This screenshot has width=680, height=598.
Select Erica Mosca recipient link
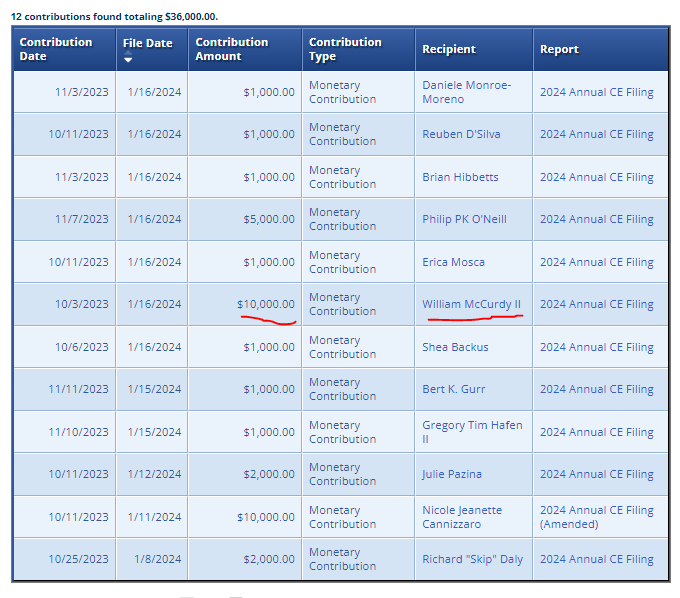click(453, 262)
